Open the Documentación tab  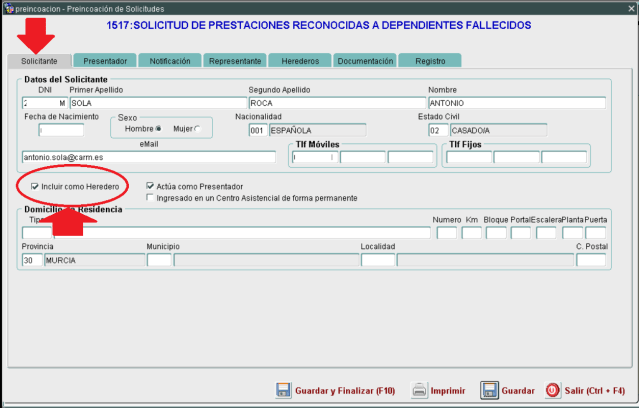pos(365,61)
